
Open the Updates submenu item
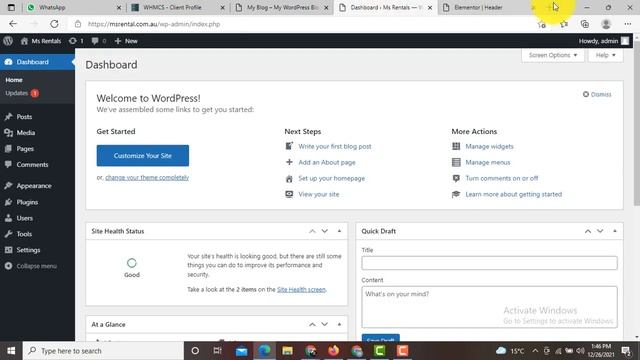coord(22,93)
